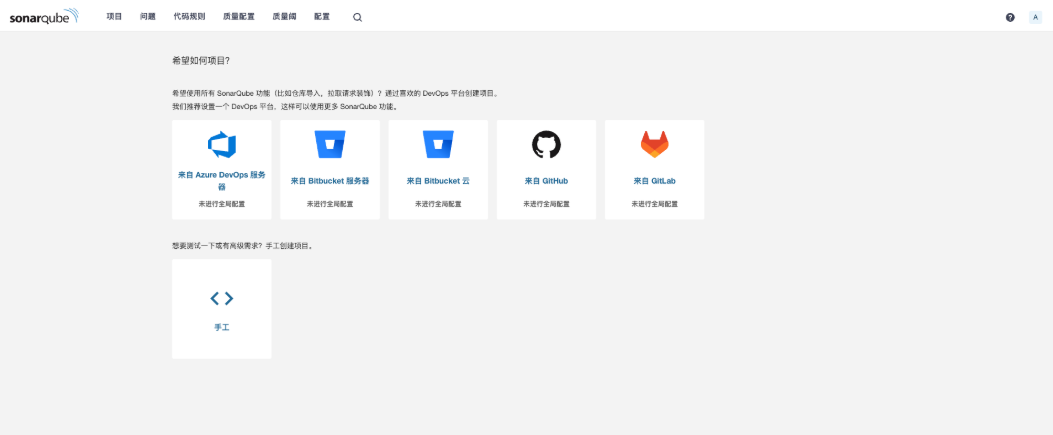Select 来自 Bitbucket 云 link
The height and width of the screenshot is (435, 1053).
tap(438, 181)
